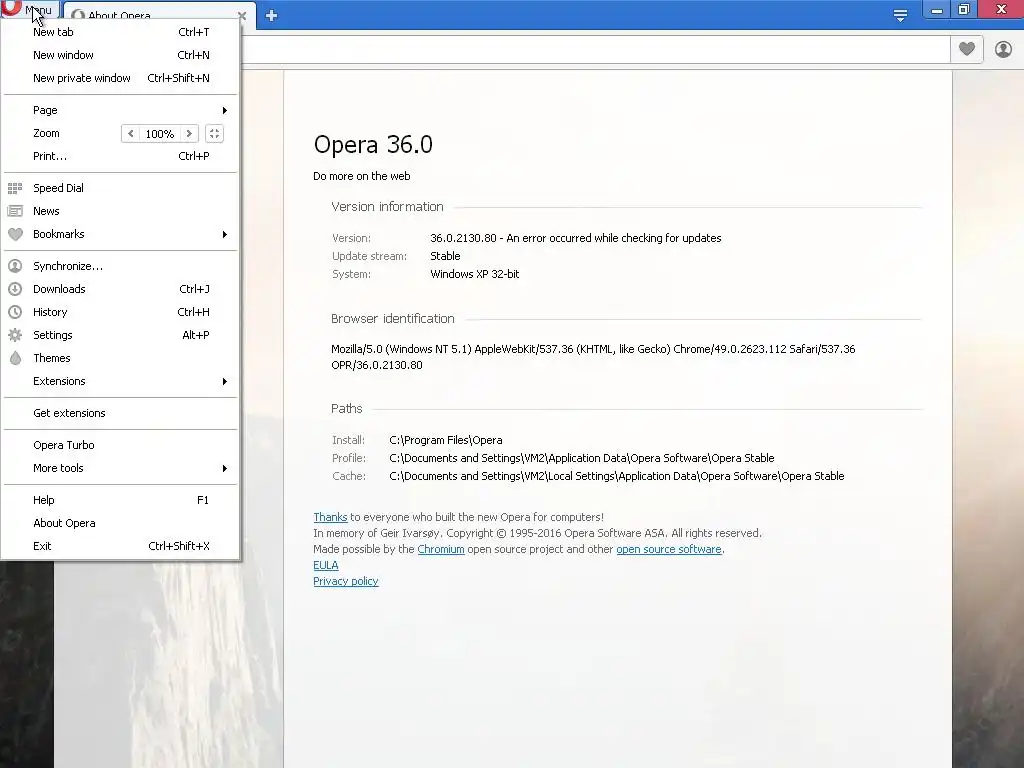Click the Themes droplet icon
1024x768 pixels.
click(x=15, y=358)
